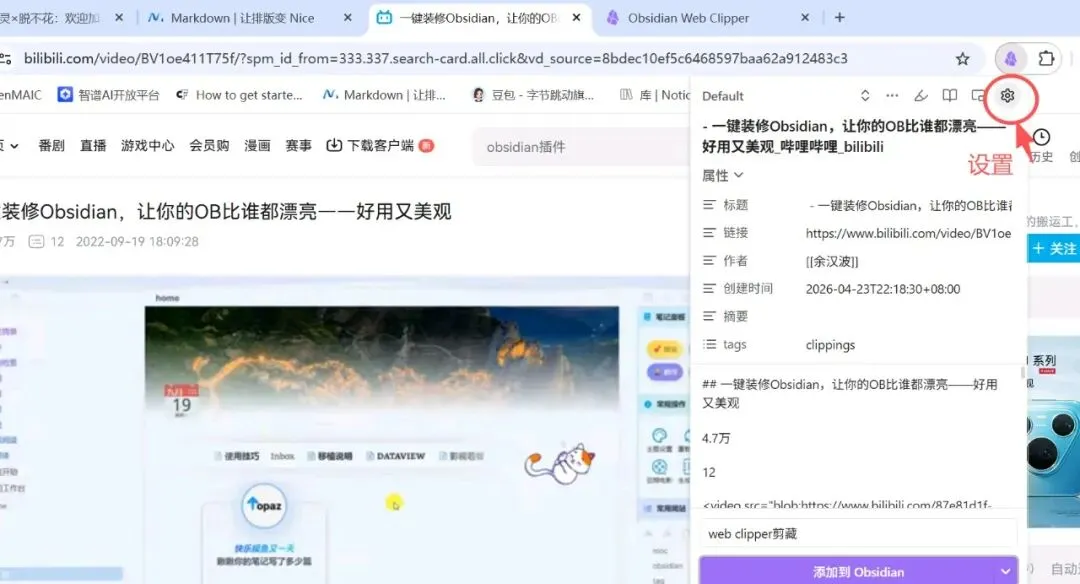Viewport: 1080px width, 584px height.
Task: Open the browser extensions puzzle icon
Action: pyautogui.click(x=1046, y=59)
